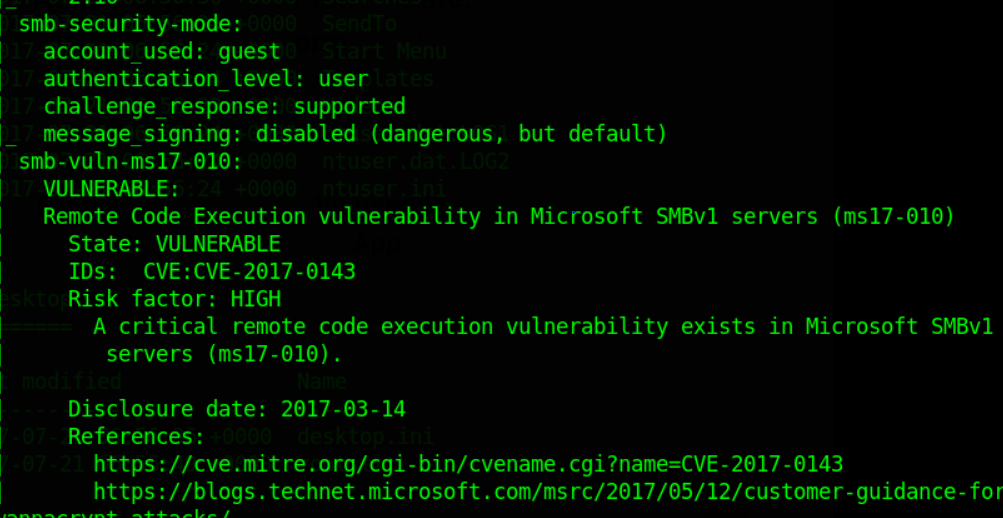This screenshot has width=1003, height=518.
Task: Click the Disclosure date: 2017-03-14 line
Action: (237, 409)
